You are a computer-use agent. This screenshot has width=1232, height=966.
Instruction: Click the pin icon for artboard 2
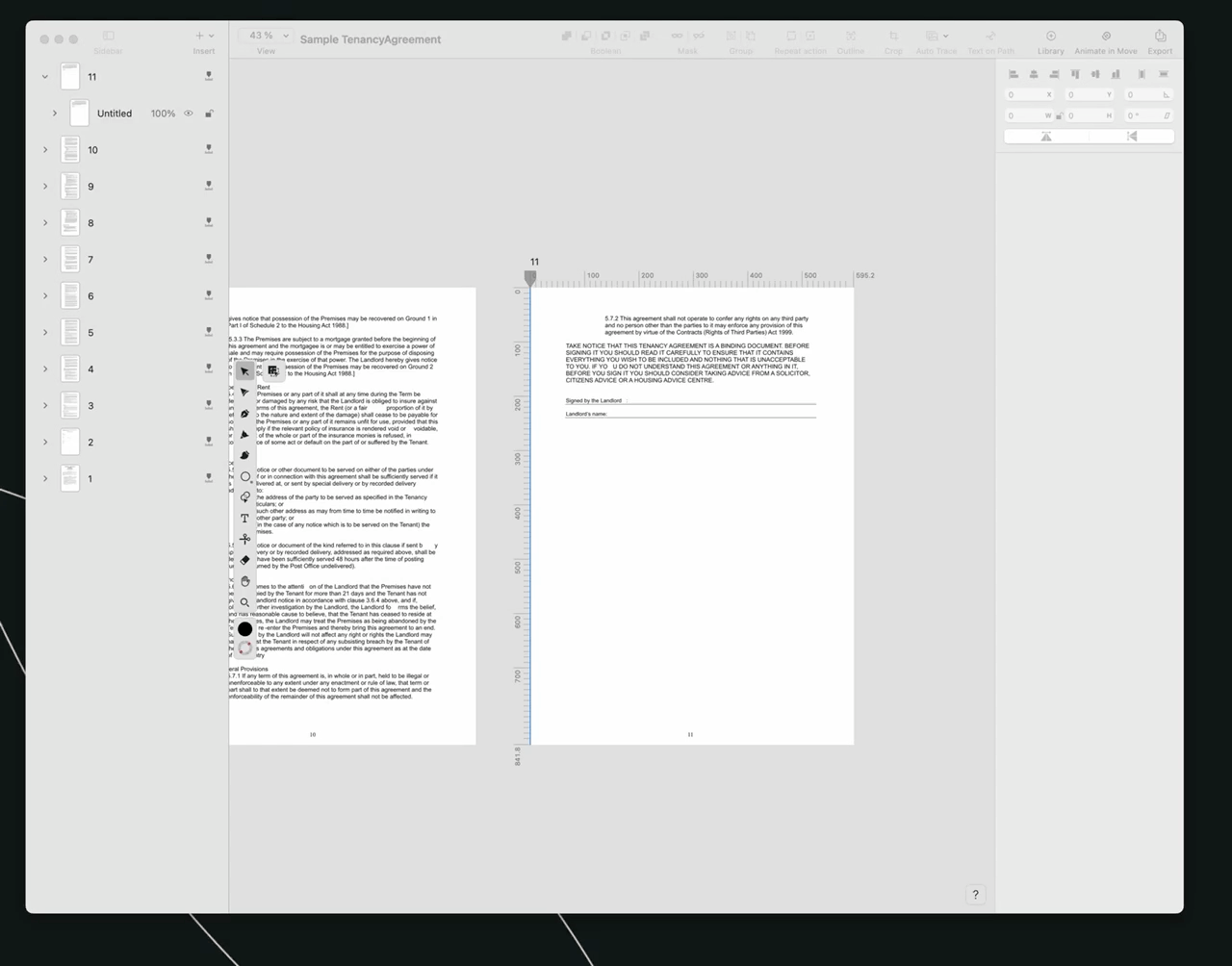point(209,442)
